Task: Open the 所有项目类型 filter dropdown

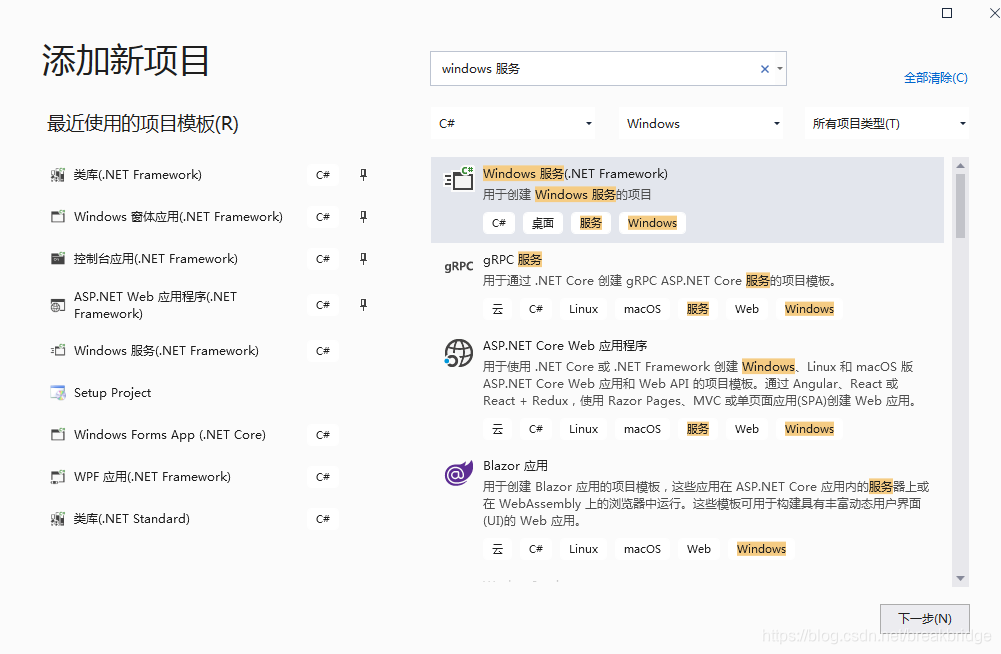Action: pyautogui.click(x=887, y=124)
